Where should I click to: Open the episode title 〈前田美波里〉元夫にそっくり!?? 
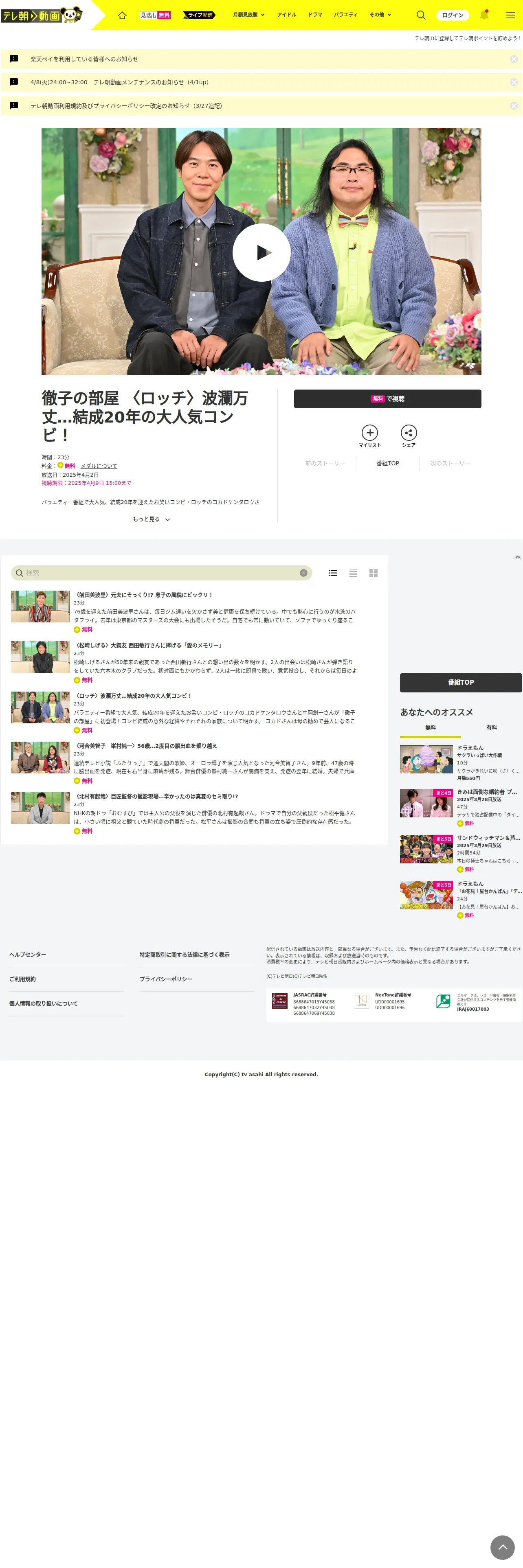pyautogui.click(x=144, y=595)
